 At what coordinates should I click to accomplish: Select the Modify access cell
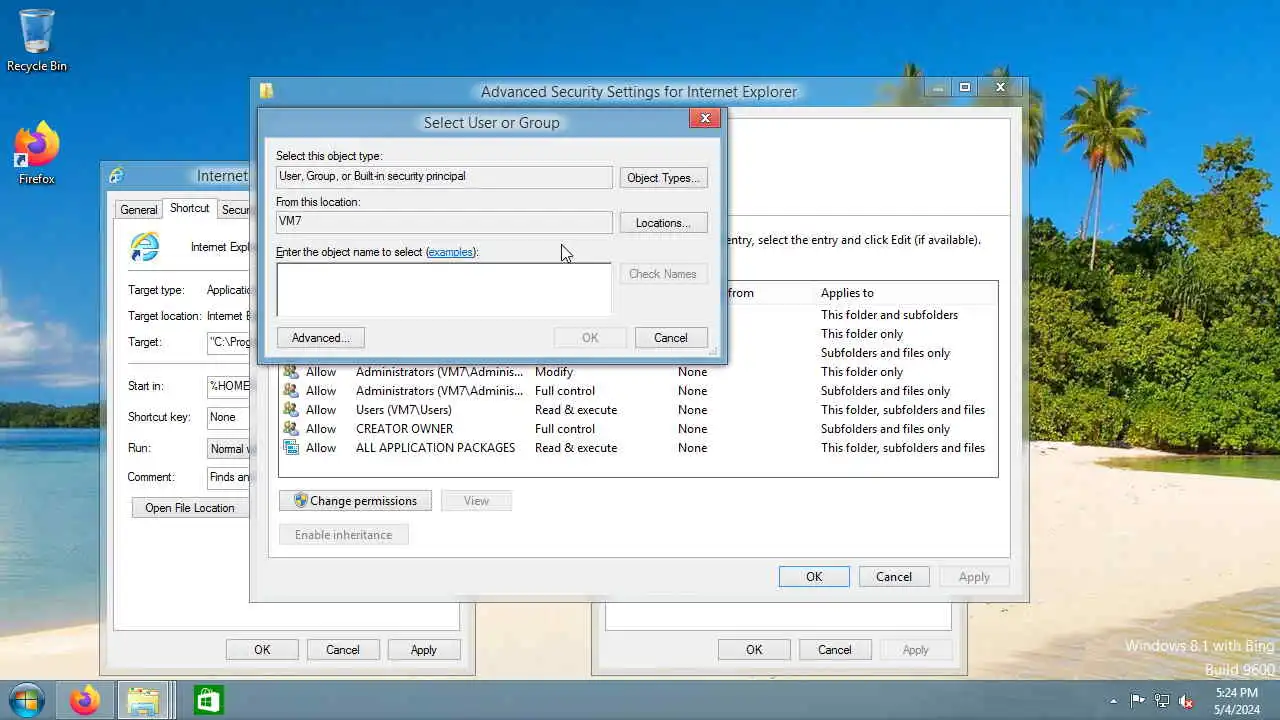pyautogui.click(x=554, y=372)
